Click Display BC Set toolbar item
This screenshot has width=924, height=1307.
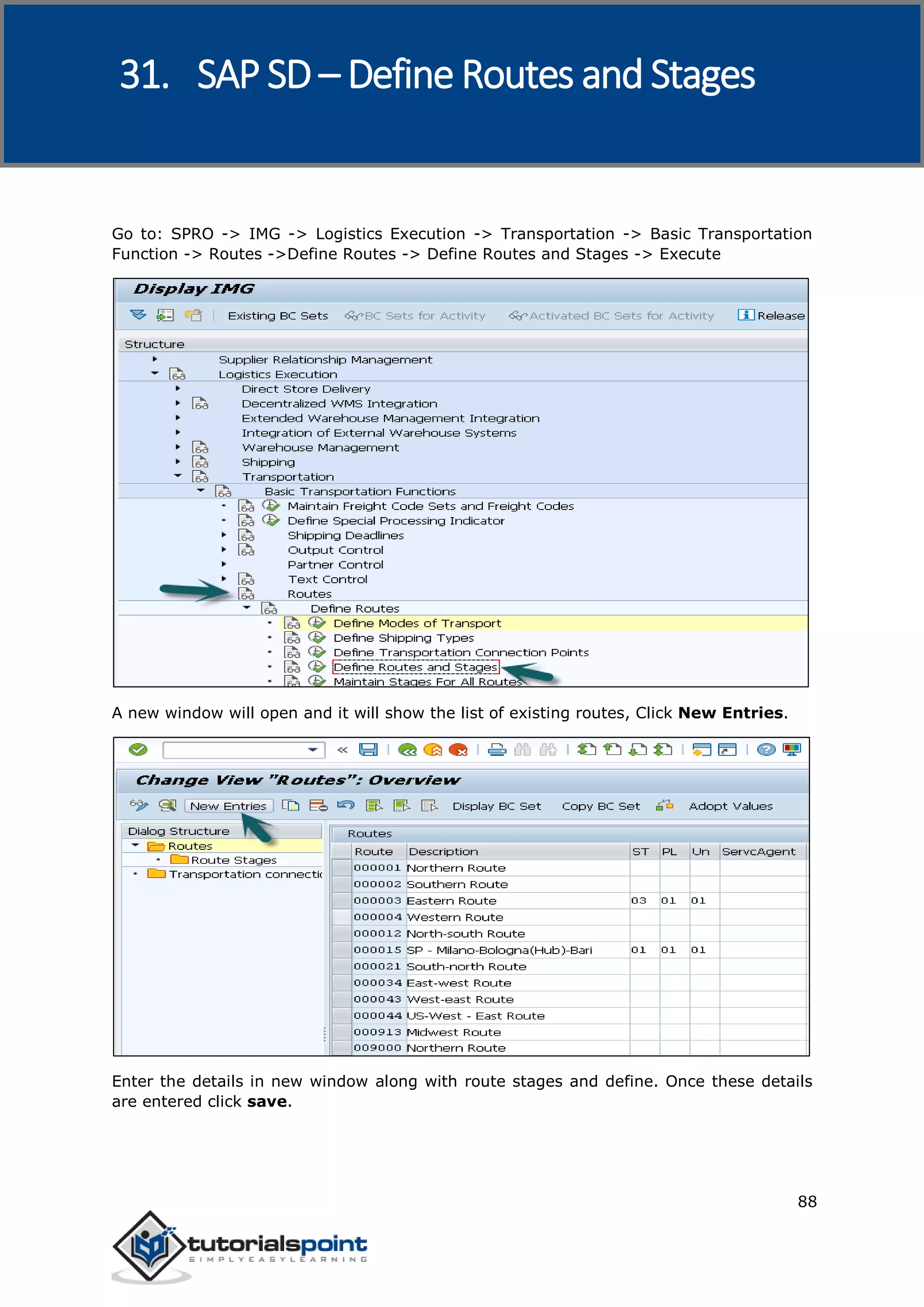[x=497, y=806]
